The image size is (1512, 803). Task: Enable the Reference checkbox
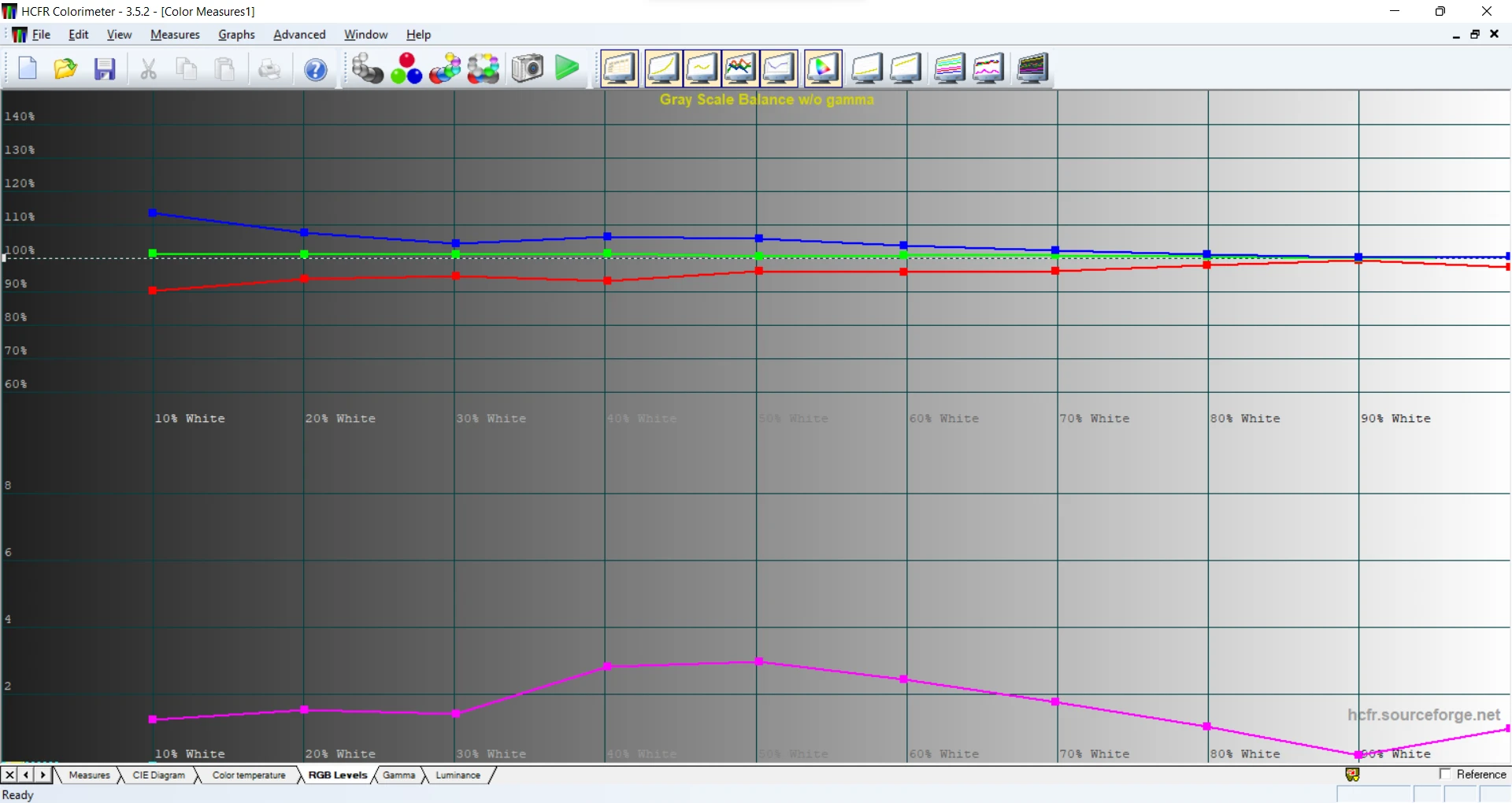pyautogui.click(x=1445, y=775)
